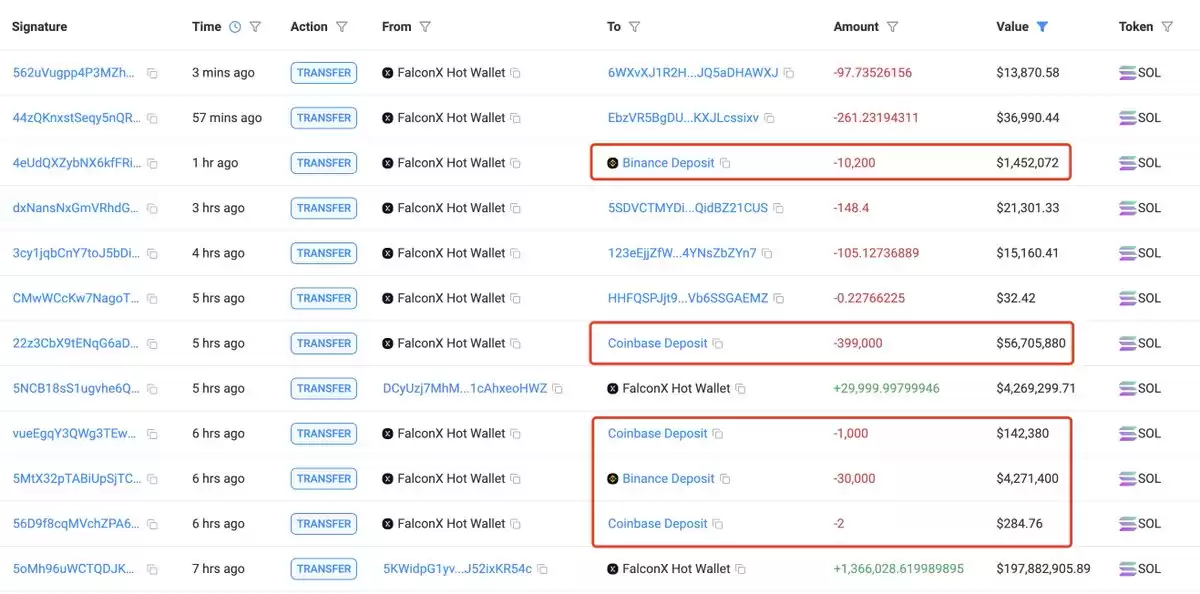Toggle time format with clock icon
The width and height of the screenshot is (1200, 594).
coord(235,27)
